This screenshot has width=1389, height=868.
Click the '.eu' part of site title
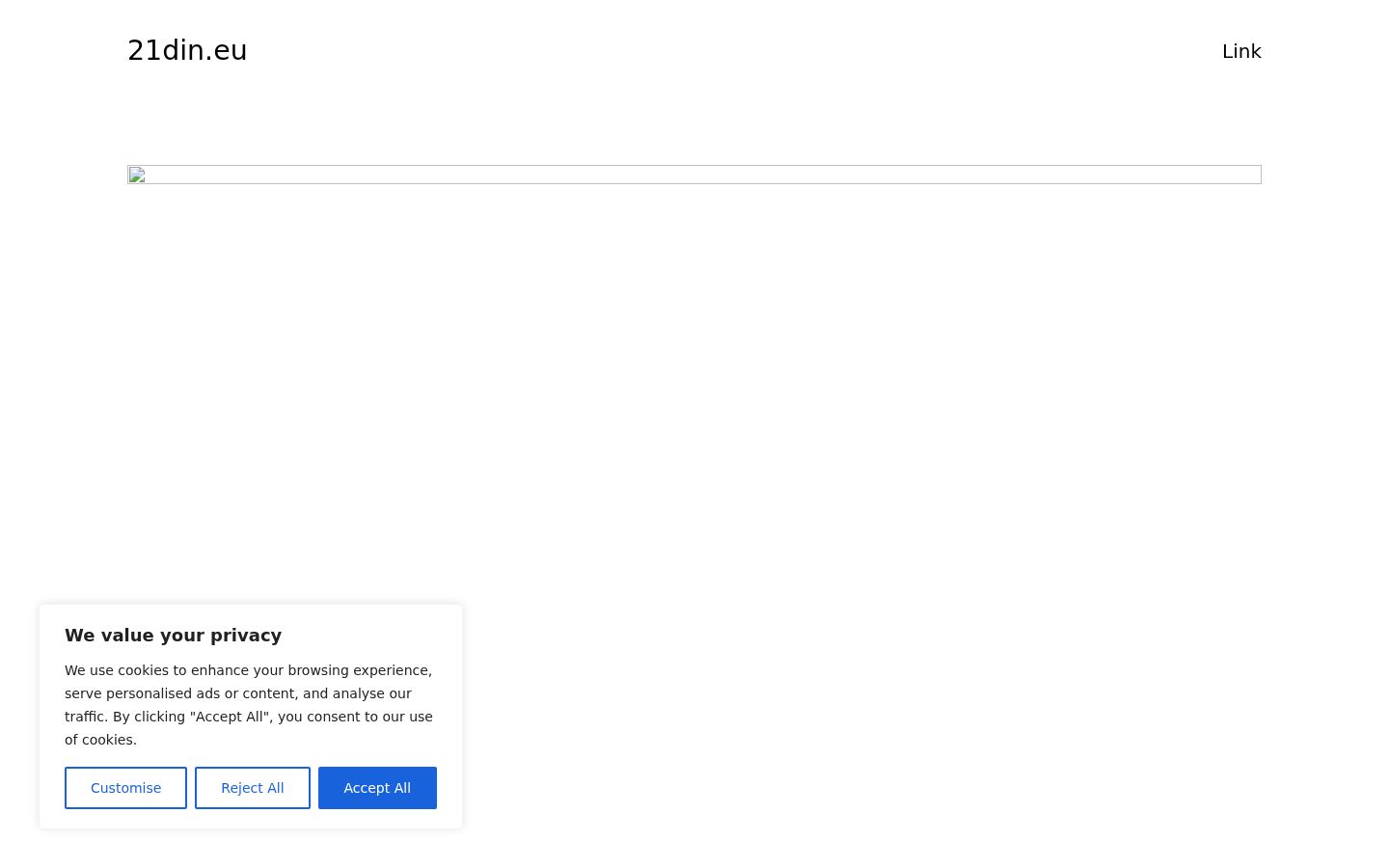click(x=227, y=50)
